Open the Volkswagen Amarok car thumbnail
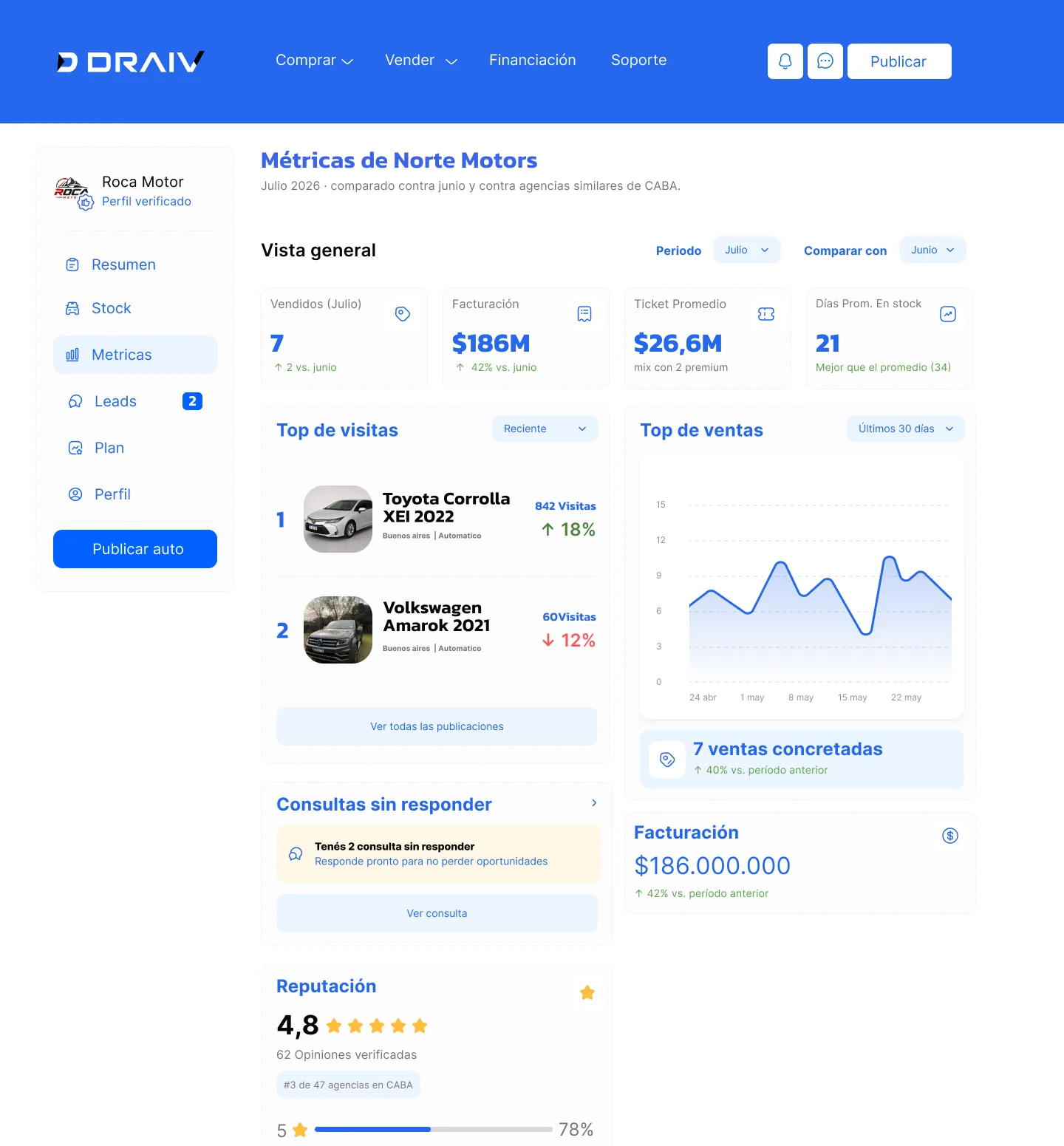This screenshot has width=1064, height=1146. (338, 630)
